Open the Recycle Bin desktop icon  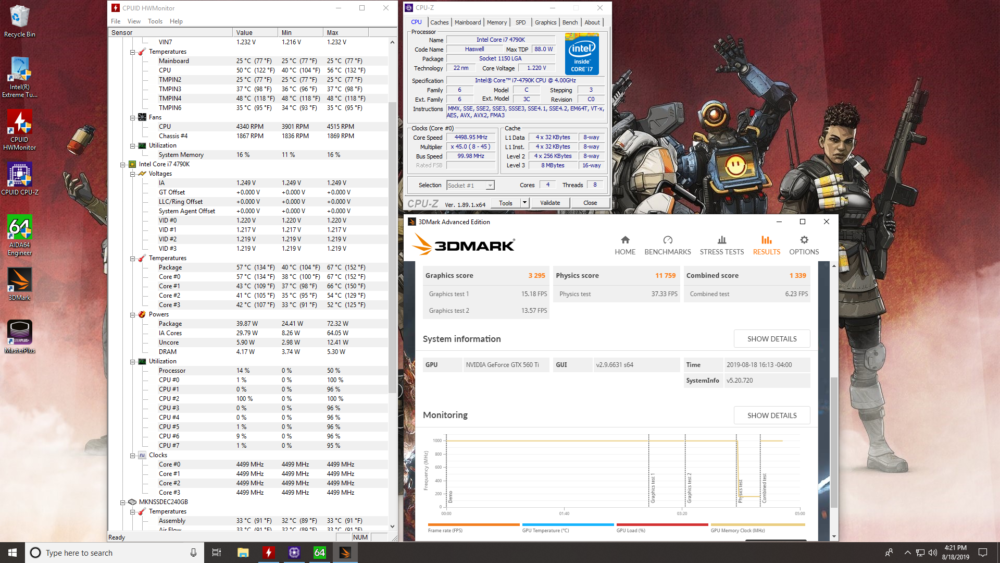coord(19,21)
